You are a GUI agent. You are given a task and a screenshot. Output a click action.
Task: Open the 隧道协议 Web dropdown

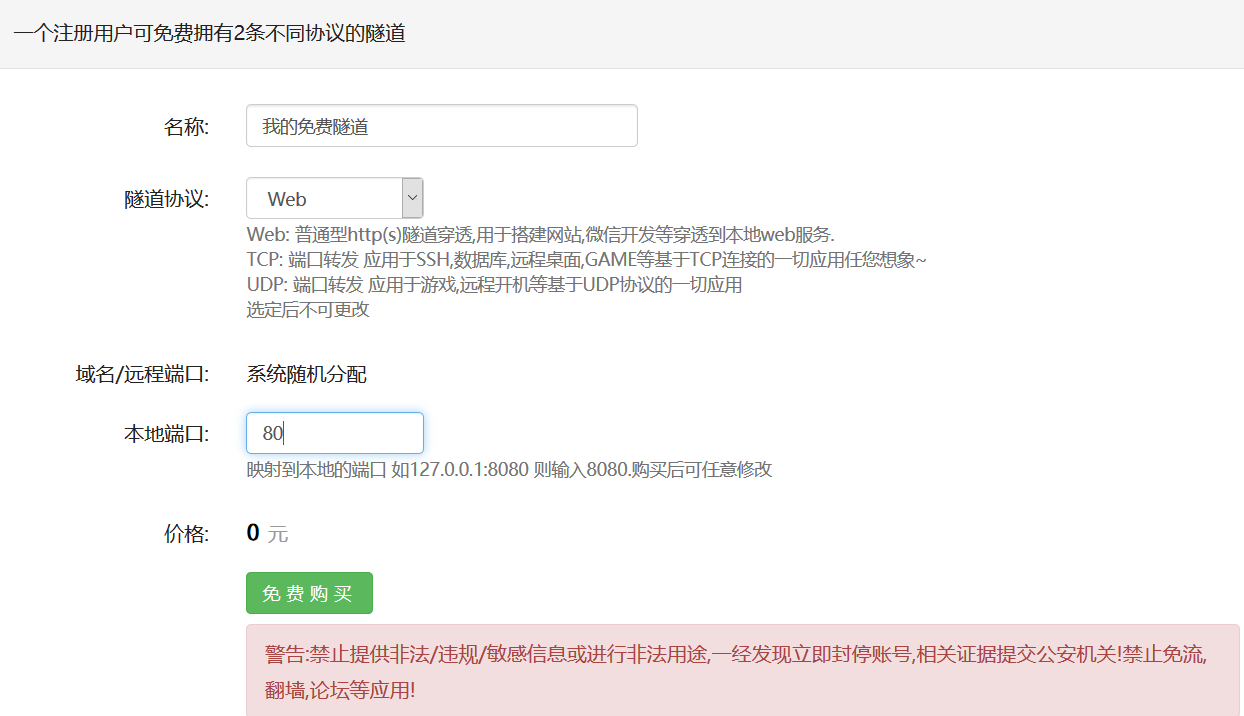pyautogui.click(x=335, y=199)
